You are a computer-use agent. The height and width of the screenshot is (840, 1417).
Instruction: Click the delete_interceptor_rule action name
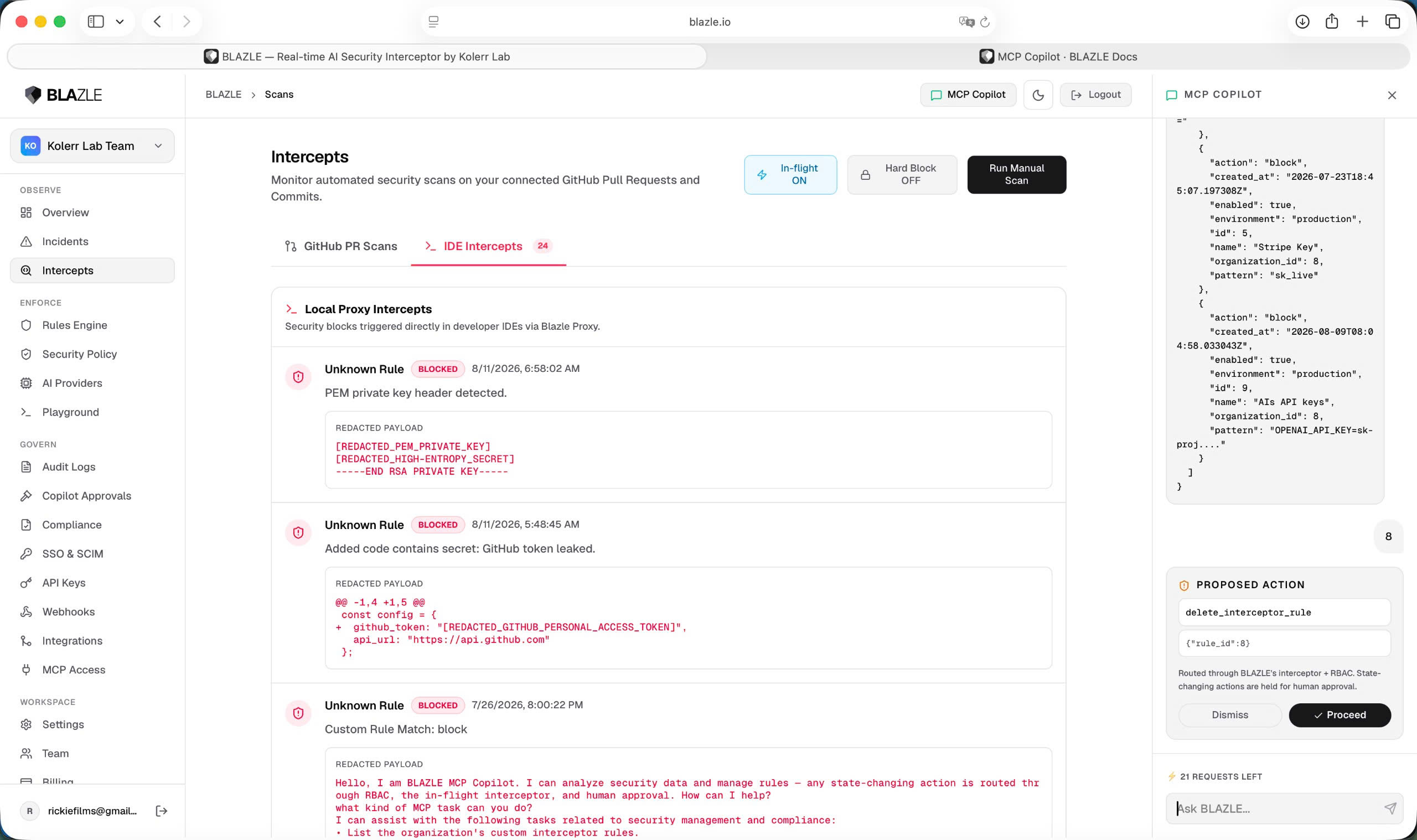[x=1284, y=612]
